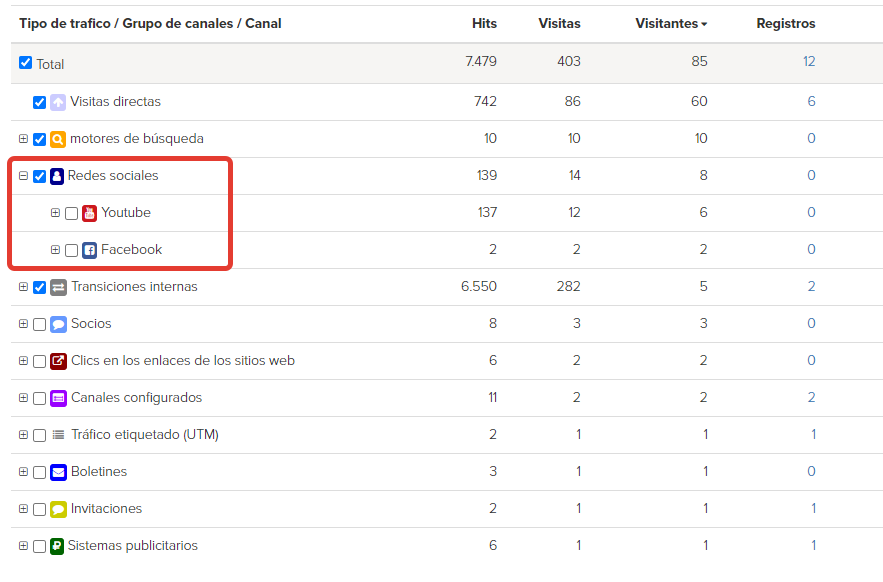The image size is (883, 582).
Task: Click the Transiciones internas arrows icon
Action: pyautogui.click(x=58, y=287)
